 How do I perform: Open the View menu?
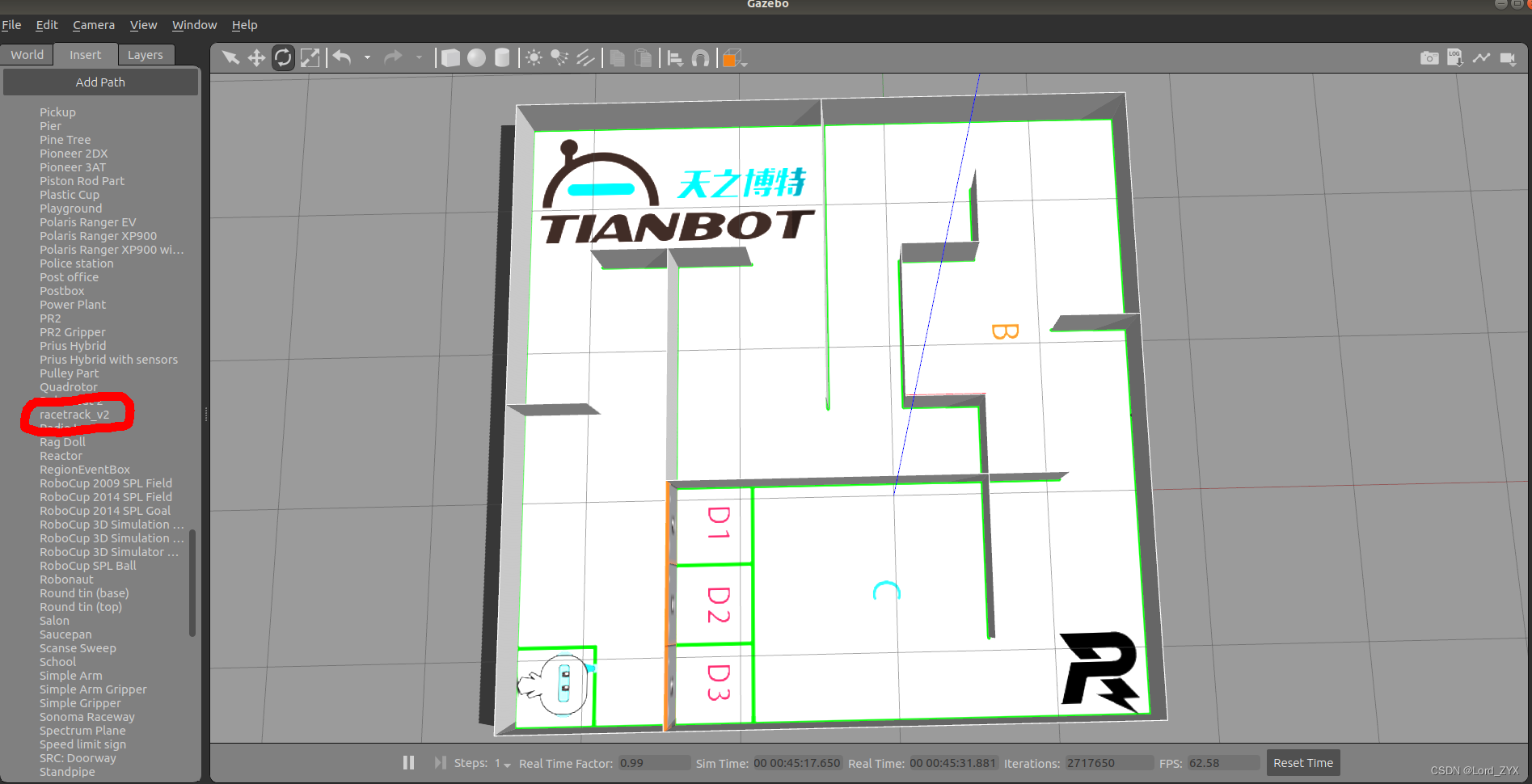point(144,25)
